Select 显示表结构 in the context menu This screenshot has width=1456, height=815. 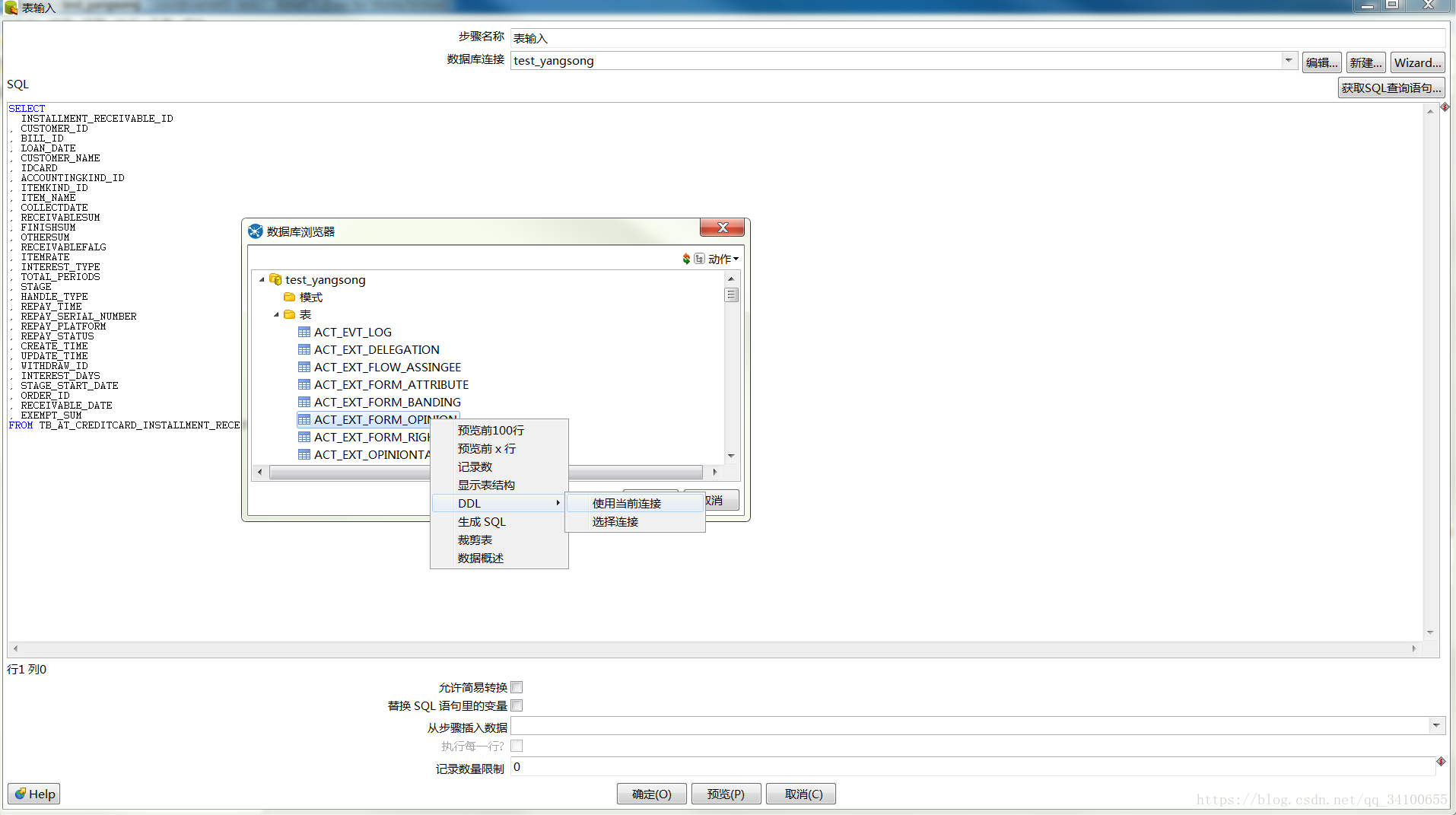[x=499, y=485]
